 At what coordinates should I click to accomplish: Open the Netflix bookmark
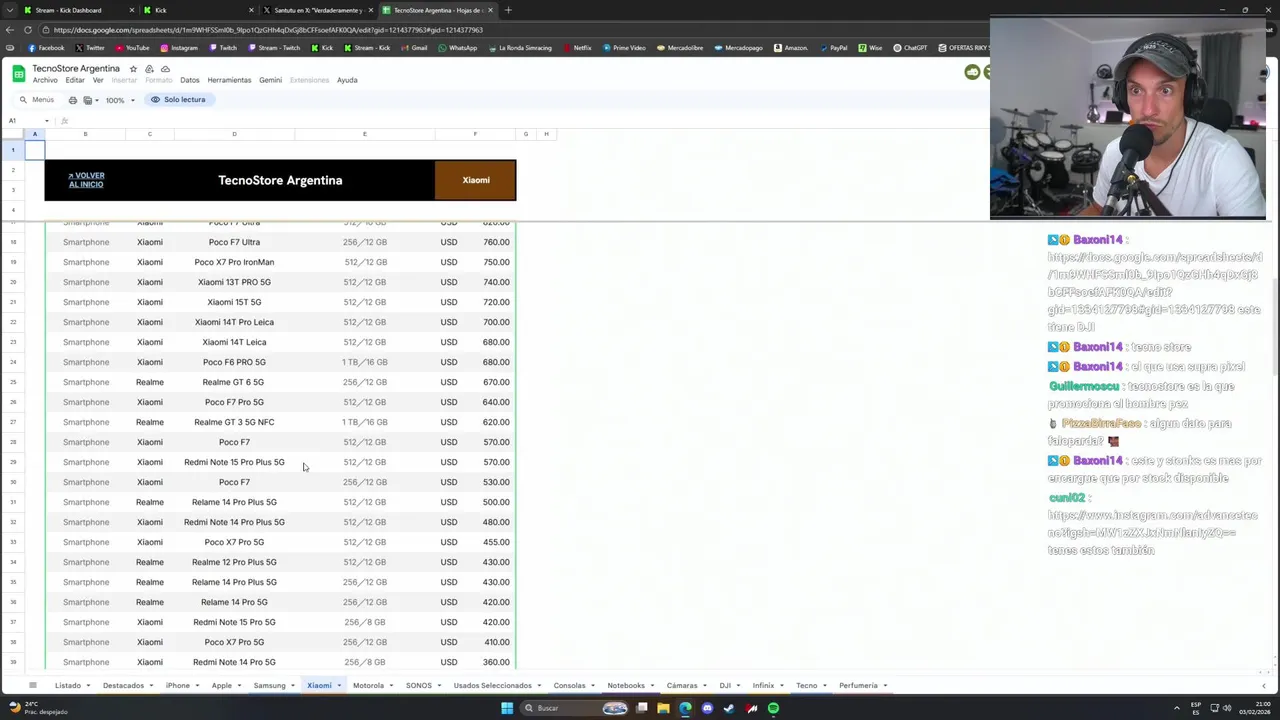(x=577, y=48)
